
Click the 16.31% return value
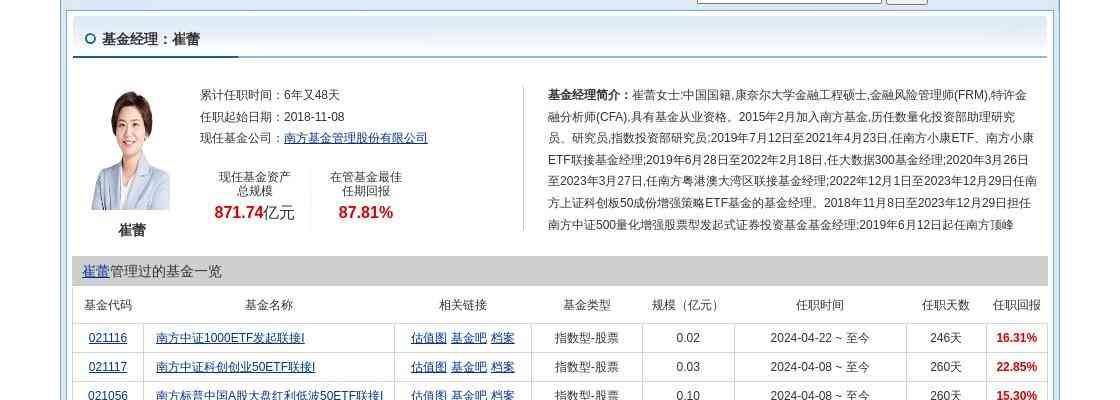(x=1016, y=338)
